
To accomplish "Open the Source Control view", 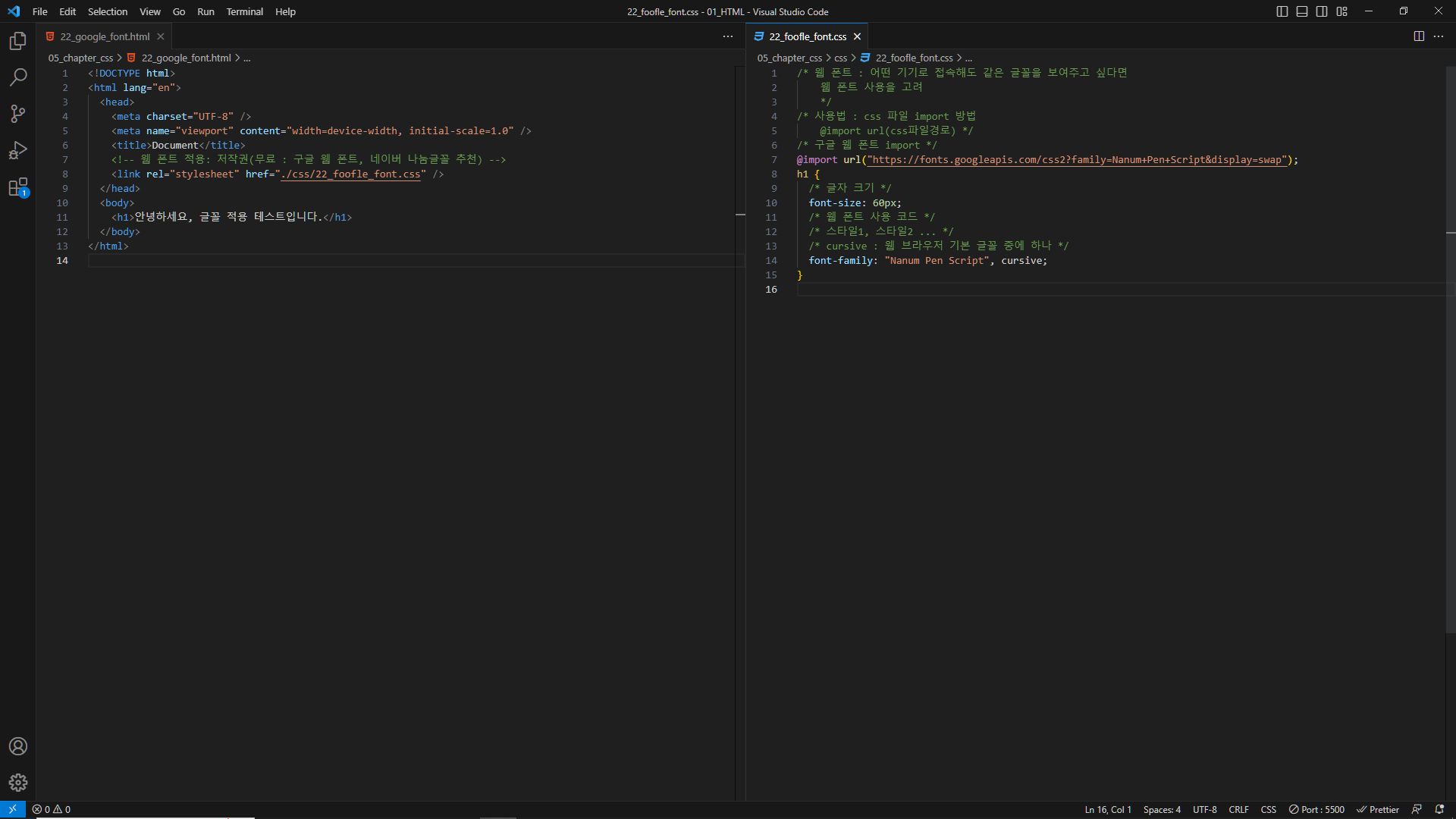I will pos(18,114).
